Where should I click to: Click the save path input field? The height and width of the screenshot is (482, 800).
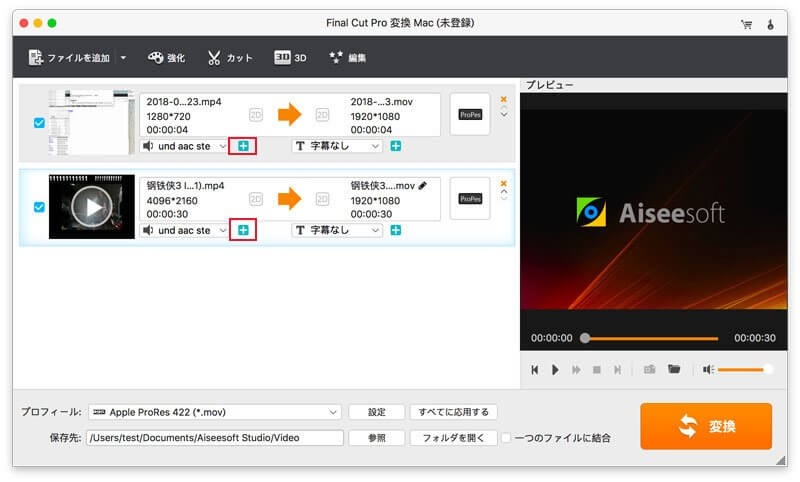pos(215,438)
